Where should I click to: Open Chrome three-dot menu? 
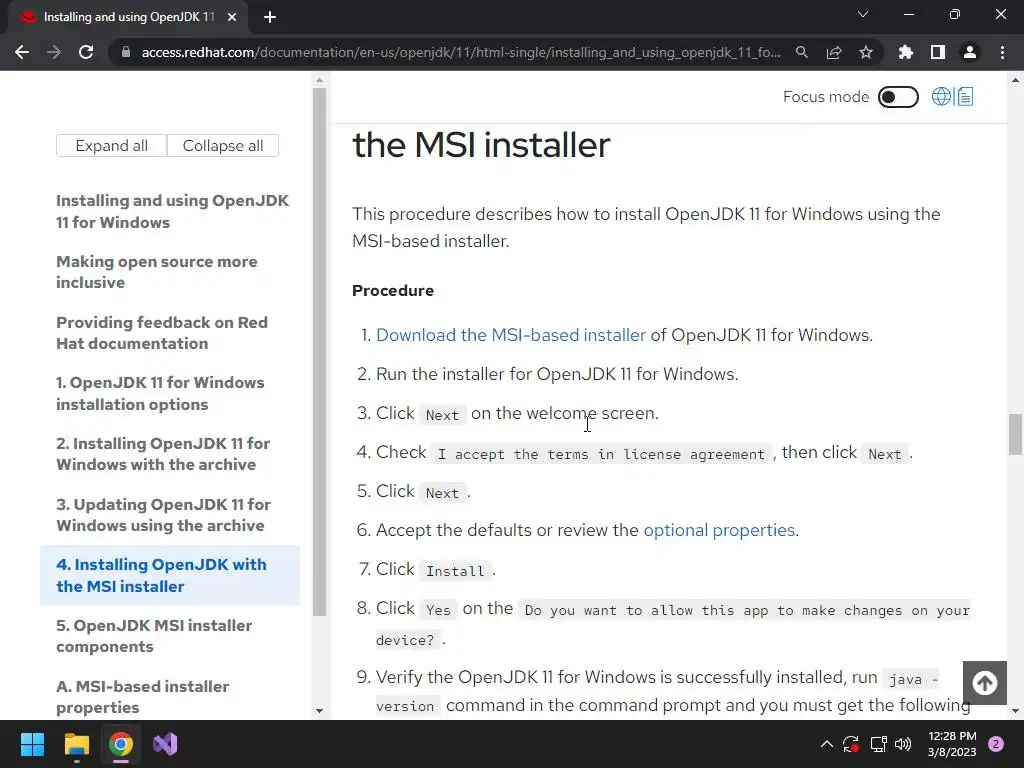[x=1002, y=52]
